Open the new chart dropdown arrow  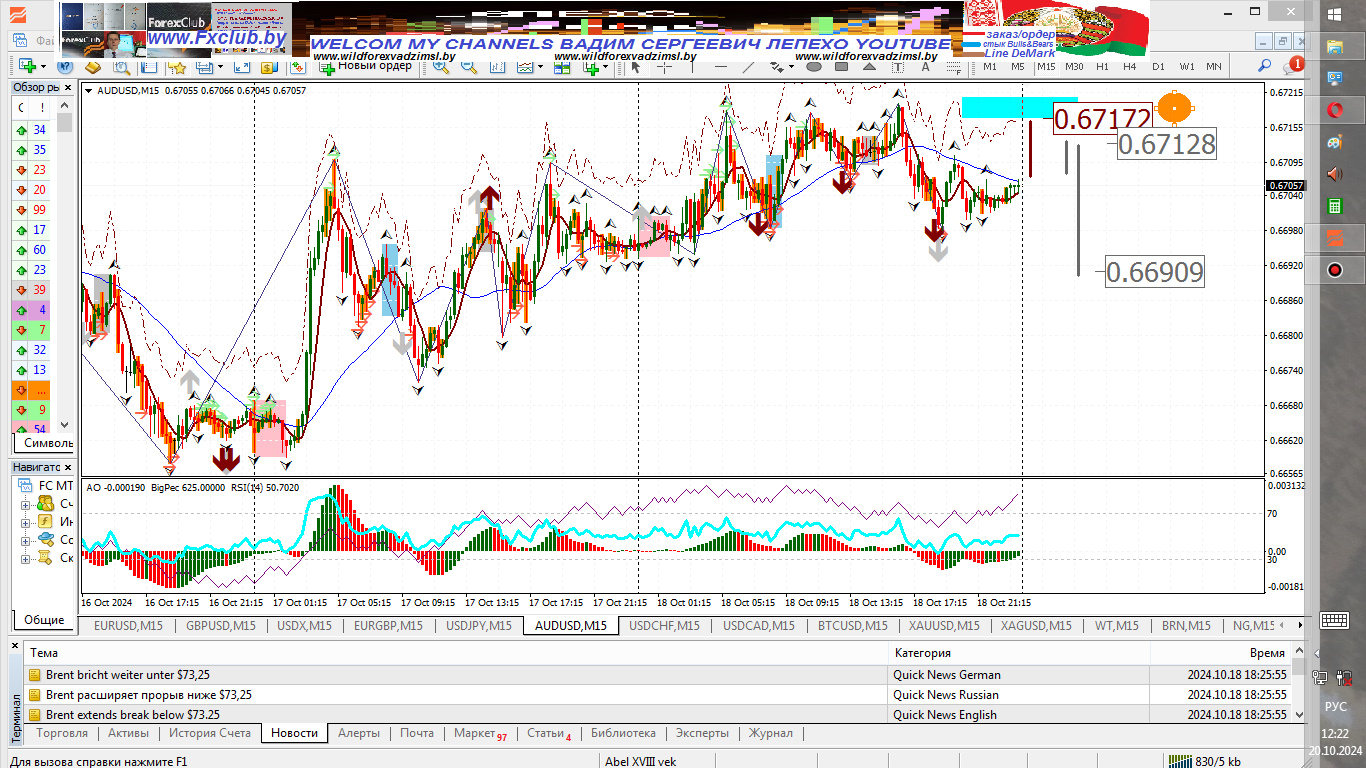44,67
